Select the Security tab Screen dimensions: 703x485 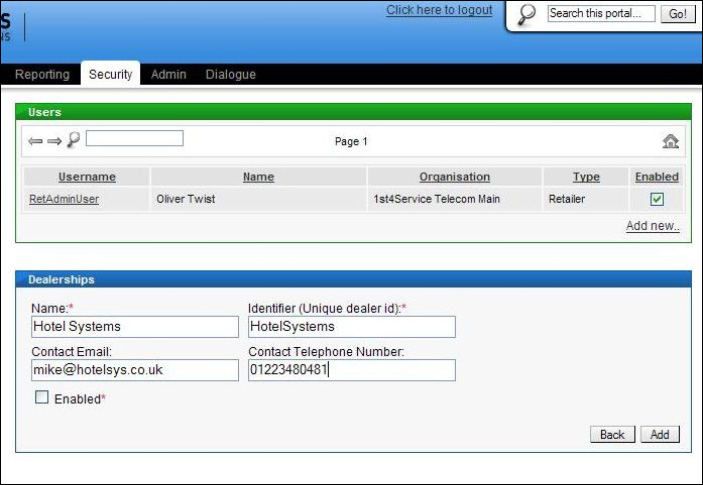pyautogui.click(x=110, y=75)
